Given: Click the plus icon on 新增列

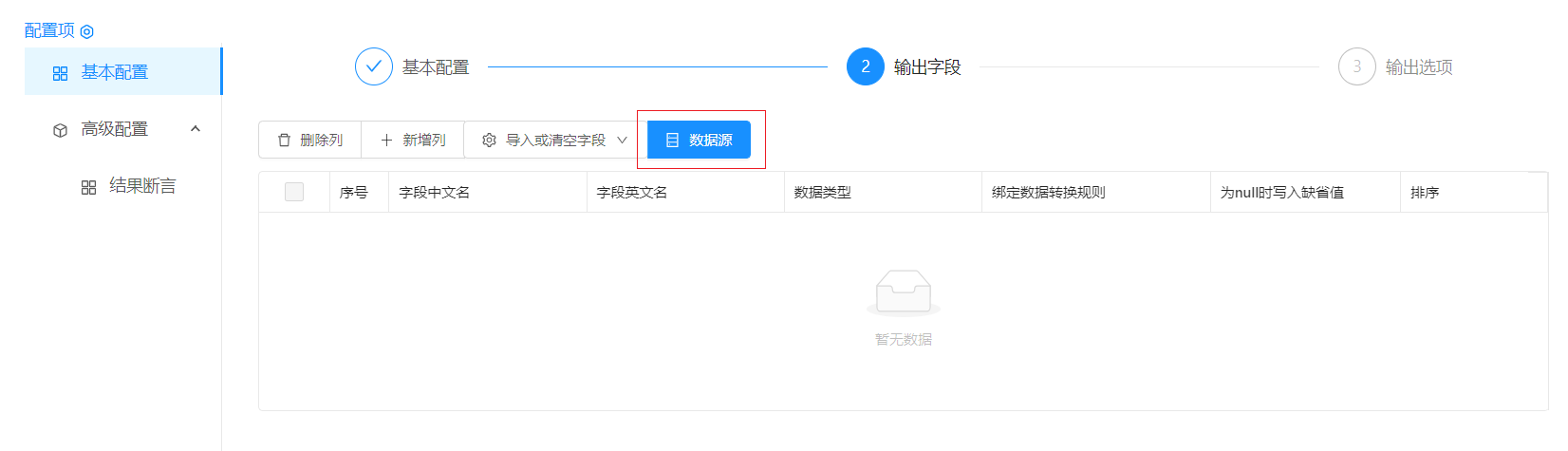Looking at the screenshot, I should (386, 141).
